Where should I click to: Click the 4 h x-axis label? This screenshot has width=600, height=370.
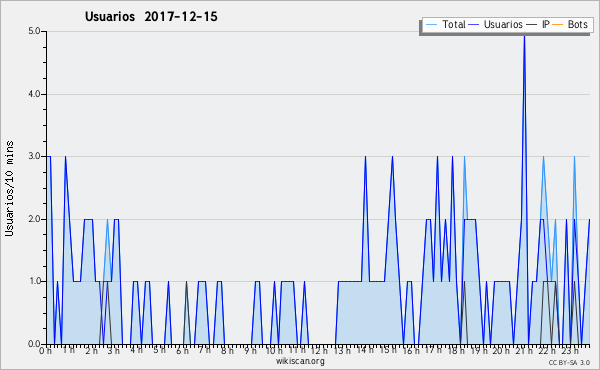pyautogui.click(x=136, y=350)
